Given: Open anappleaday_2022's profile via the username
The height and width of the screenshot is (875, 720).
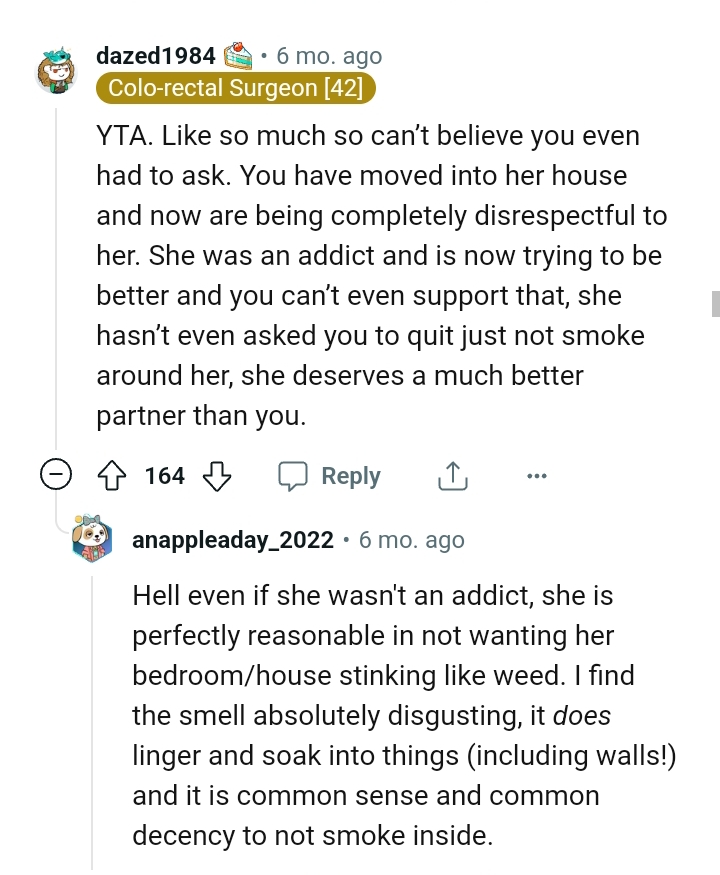Looking at the screenshot, I should coord(233,539).
